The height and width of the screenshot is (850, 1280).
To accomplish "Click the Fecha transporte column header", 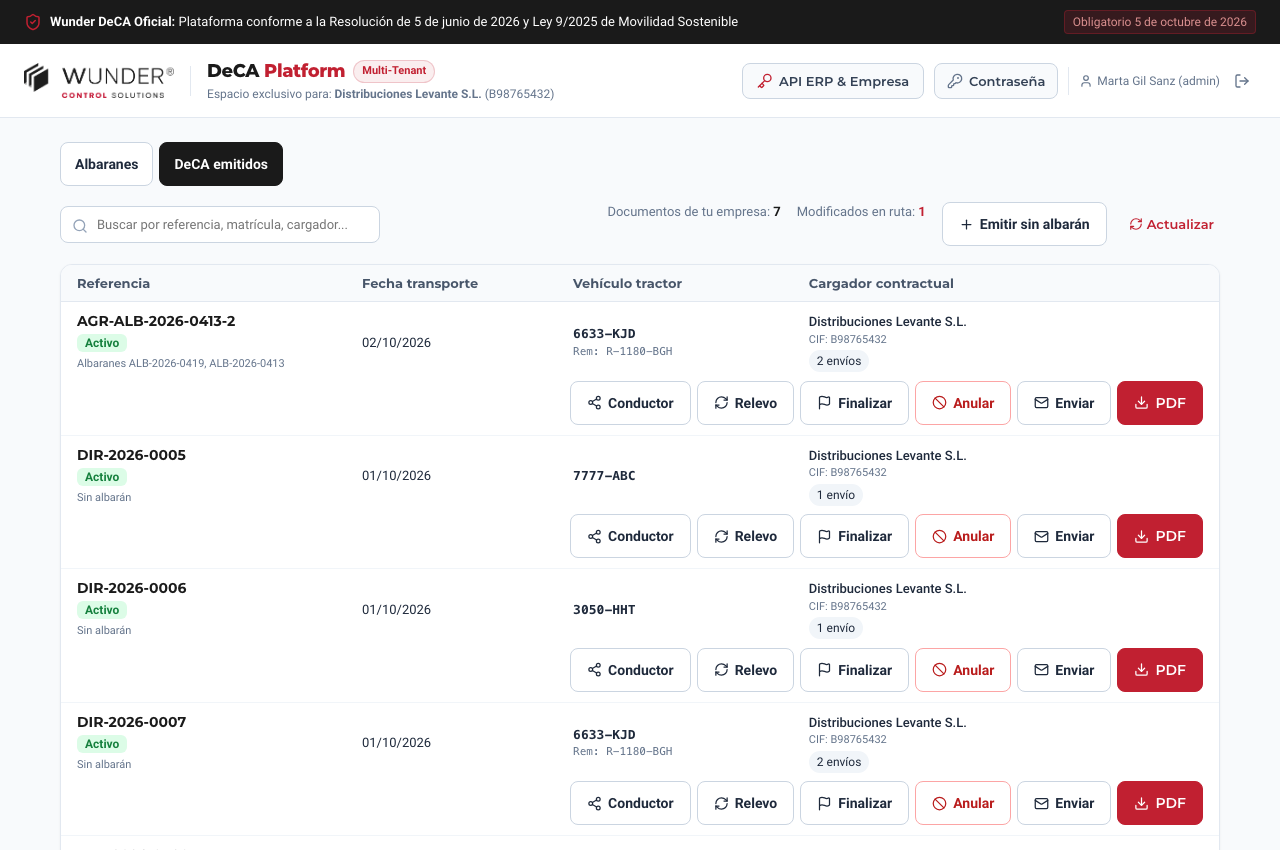I will coord(420,283).
